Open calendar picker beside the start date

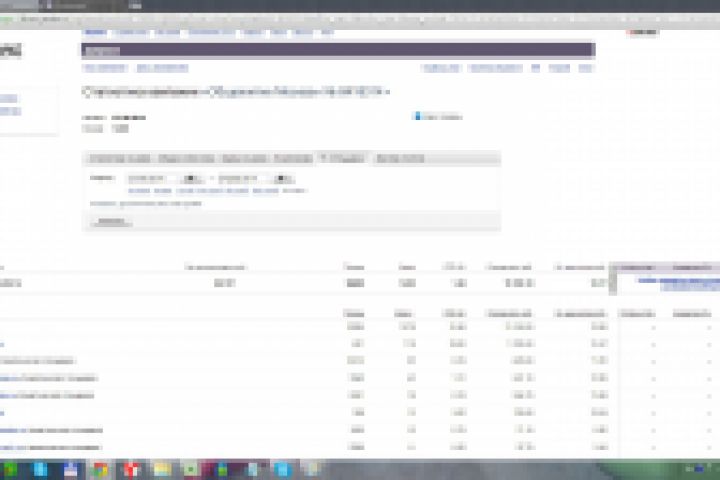pyautogui.click(x=192, y=178)
